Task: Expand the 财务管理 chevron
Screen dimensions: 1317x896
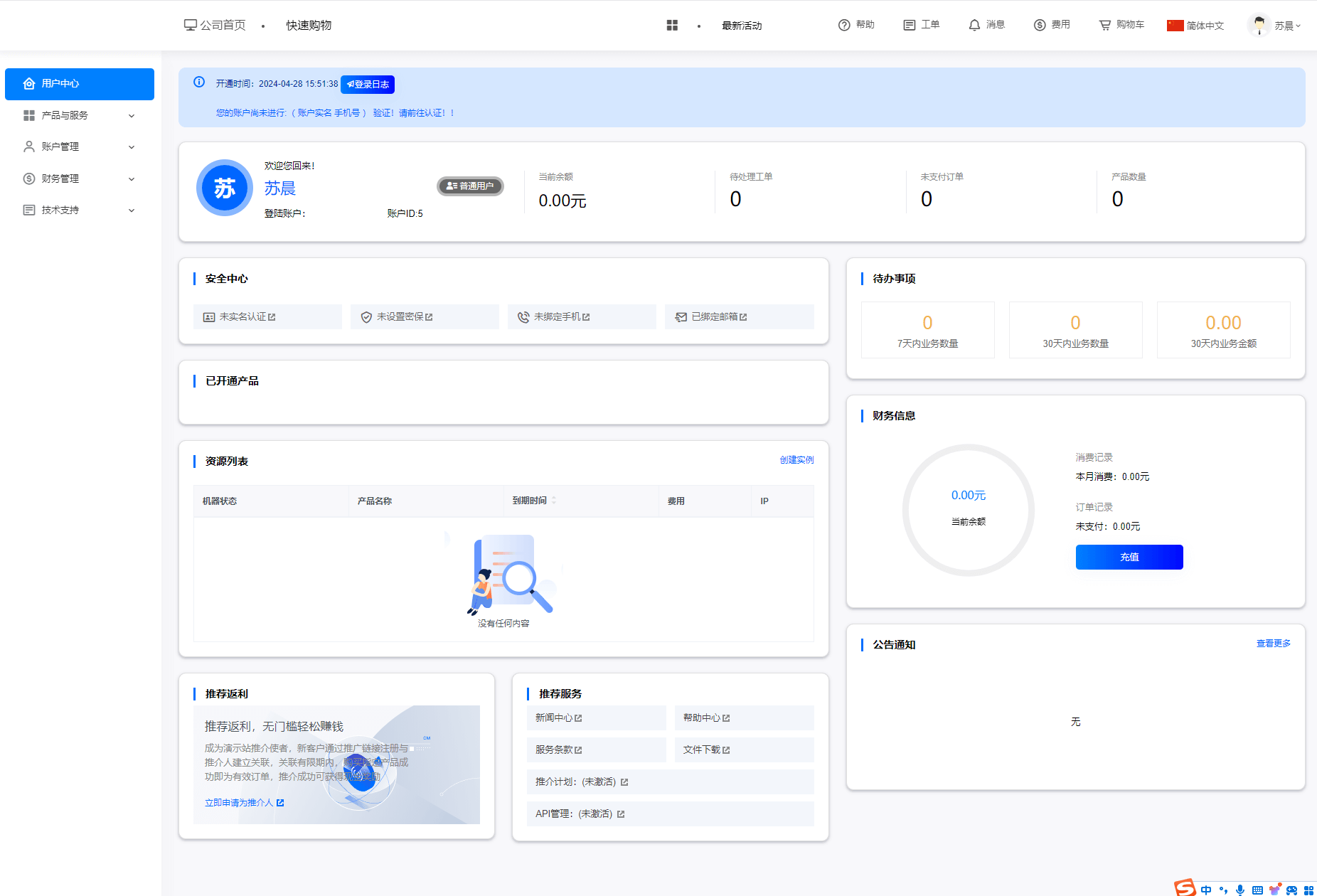Action: point(132,179)
